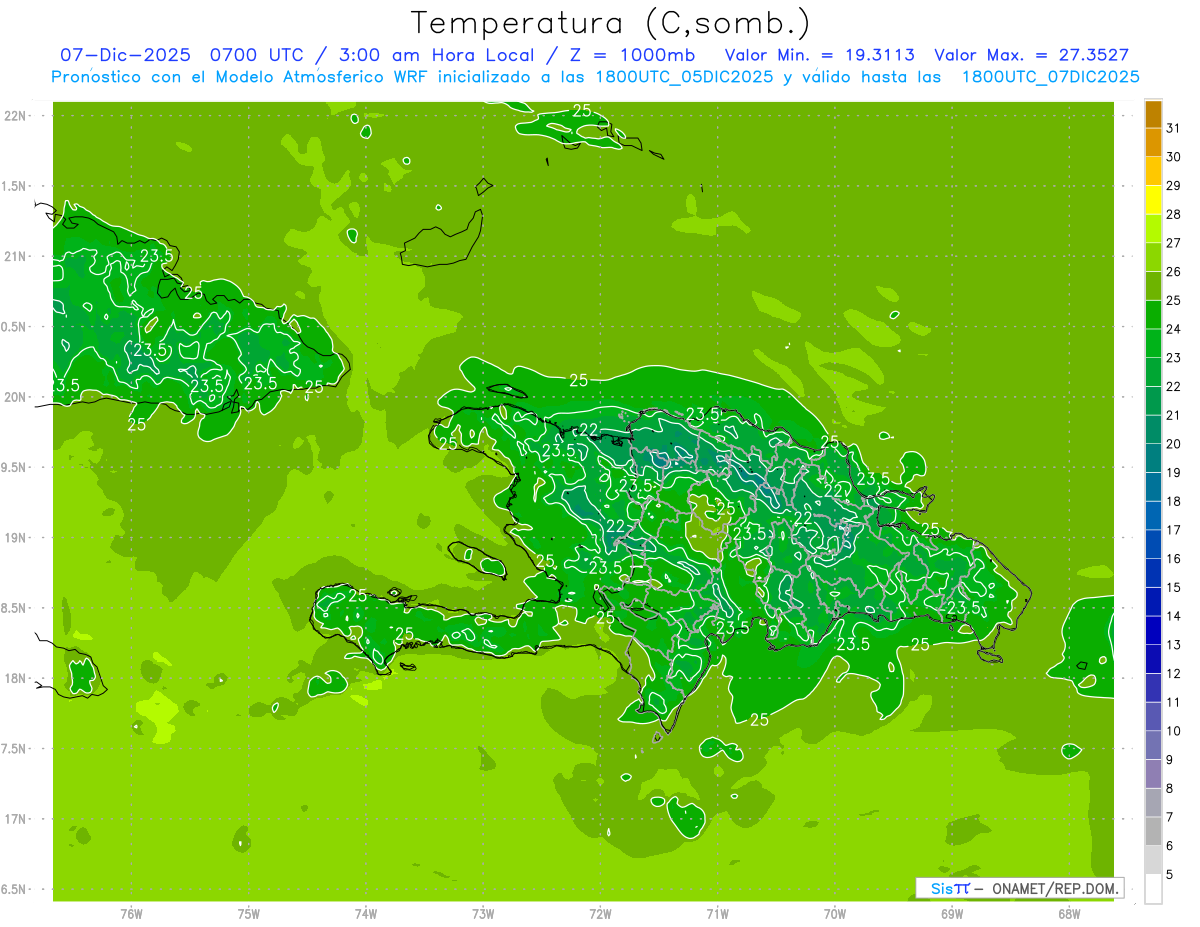The width and height of the screenshot is (1200, 927).
Task: Click the partial "1.5N" latitude label
Action: (15, 186)
